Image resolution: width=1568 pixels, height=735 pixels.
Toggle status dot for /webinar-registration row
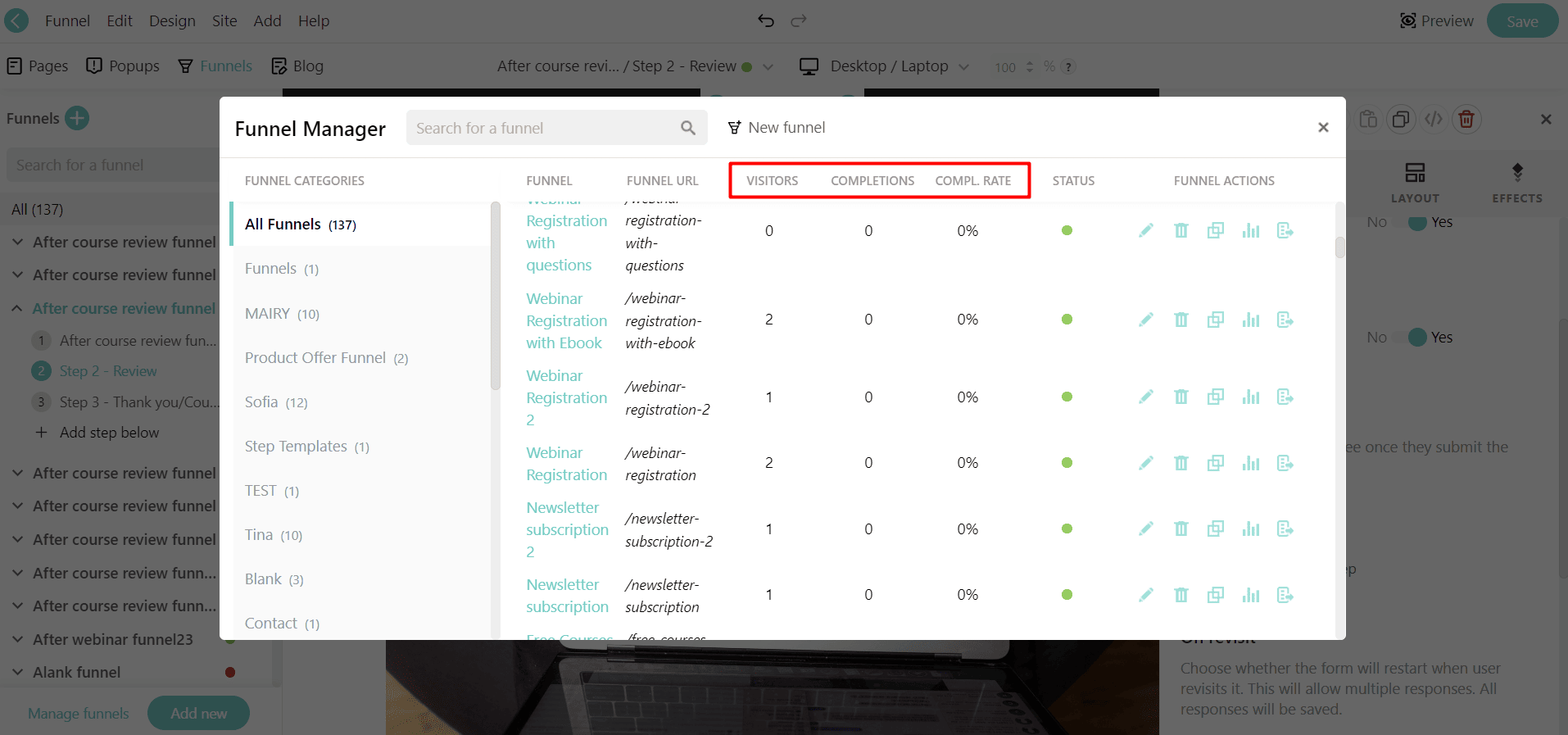1067,463
